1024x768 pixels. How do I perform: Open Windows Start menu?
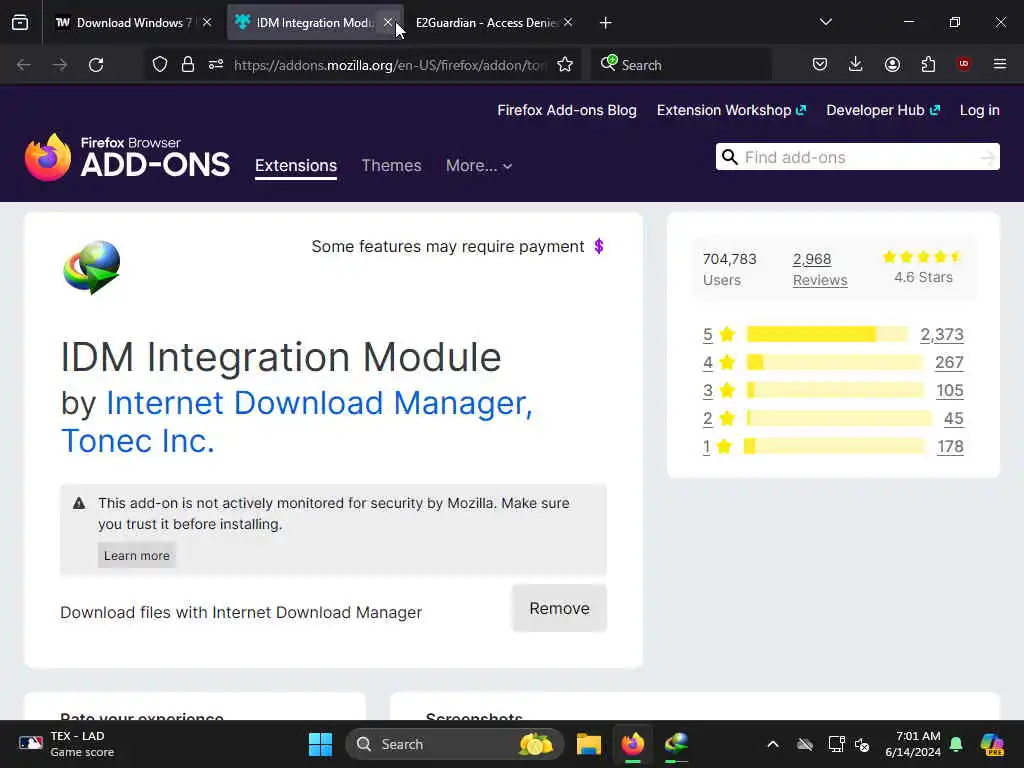tap(320, 744)
